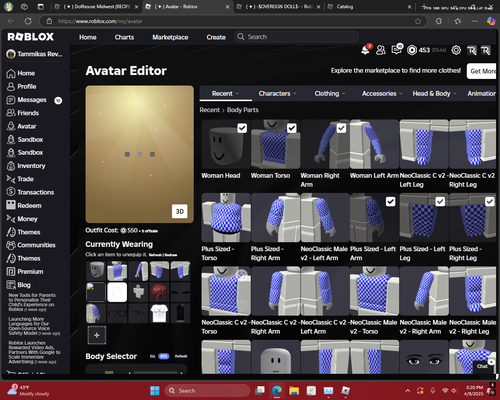Open Inventory in the left sidebar

tap(26, 166)
